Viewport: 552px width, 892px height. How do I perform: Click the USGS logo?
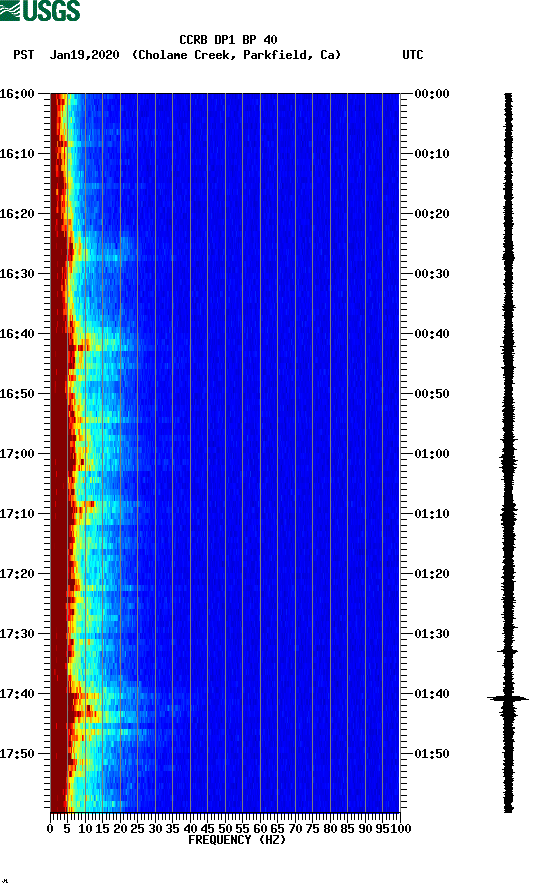point(40,10)
